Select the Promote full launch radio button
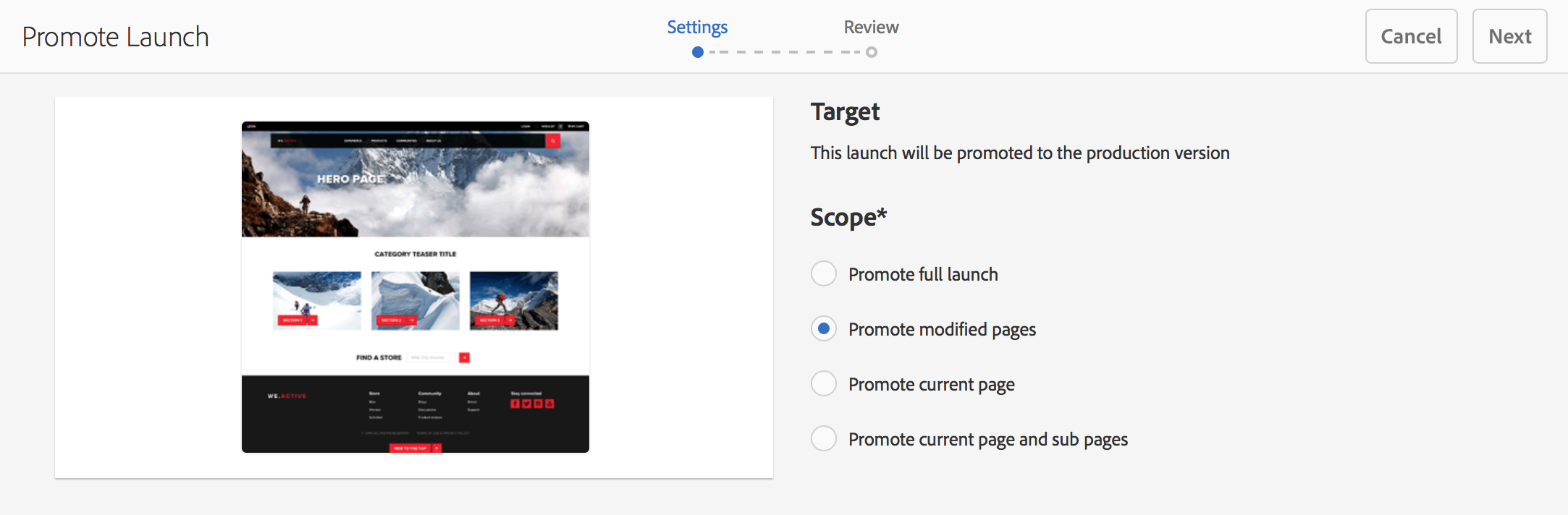 [824, 274]
